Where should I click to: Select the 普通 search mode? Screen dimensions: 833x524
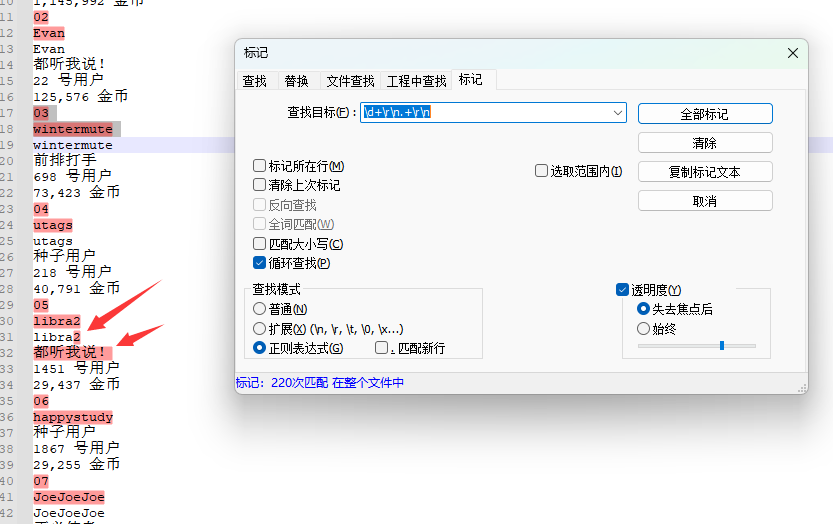pos(260,309)
